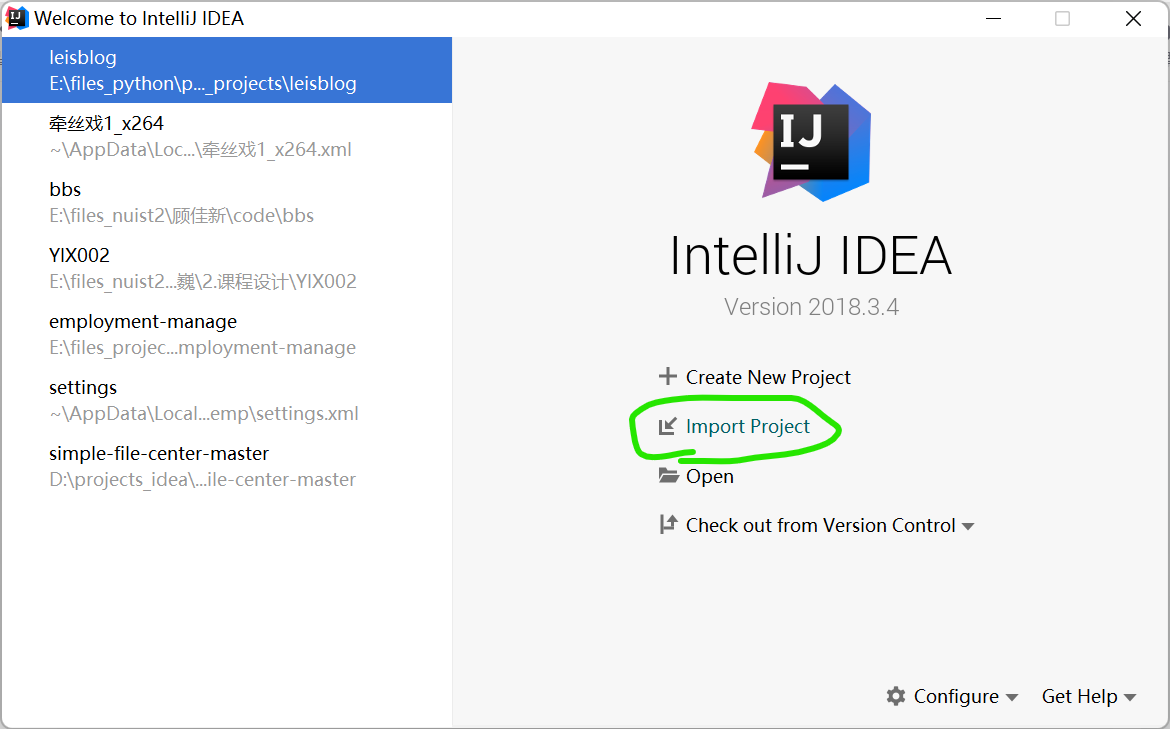
Task: Click the large IntelliJ IDEA logo
Action: point(811,140)
